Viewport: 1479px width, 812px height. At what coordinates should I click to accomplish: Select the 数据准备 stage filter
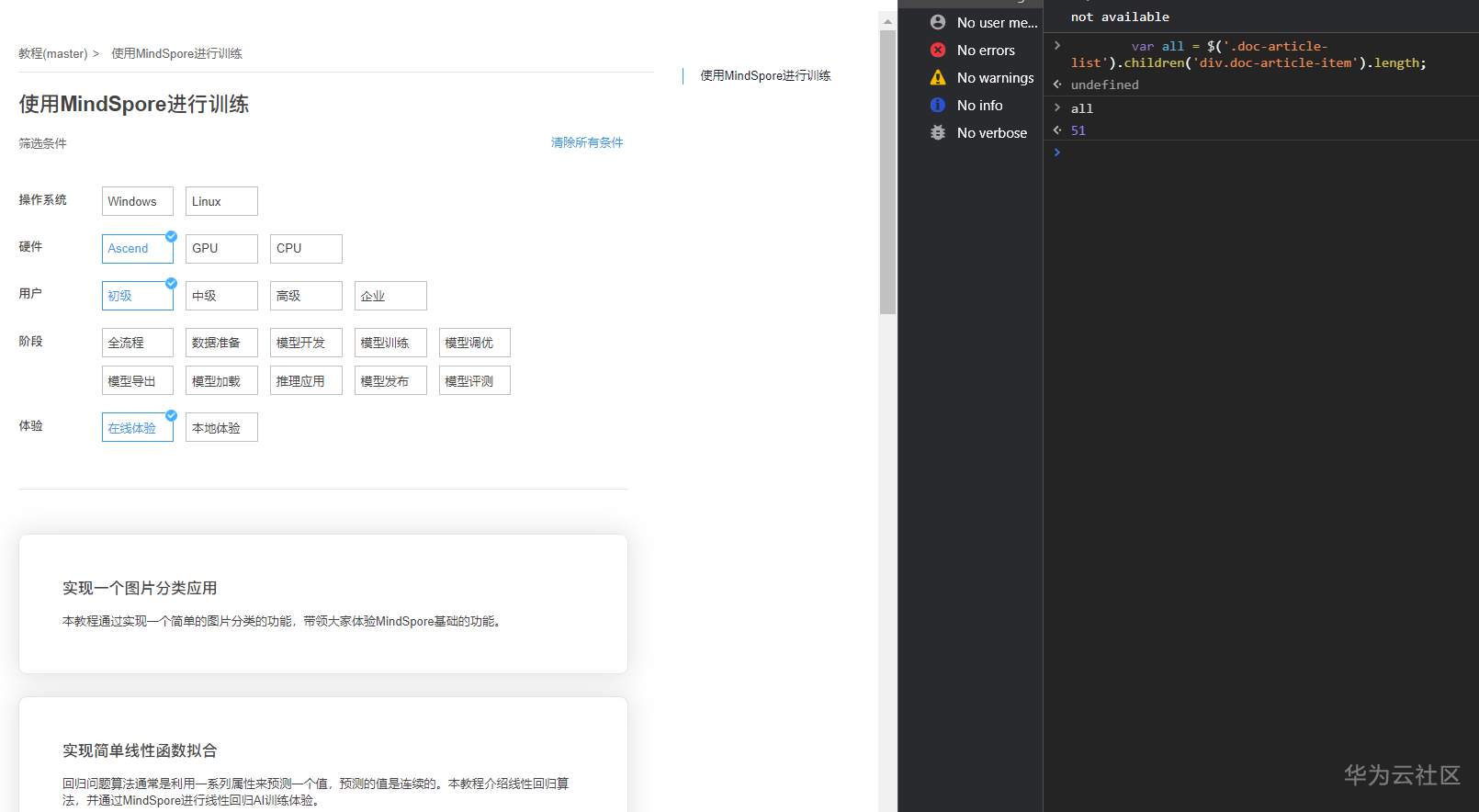pos(221,343)
